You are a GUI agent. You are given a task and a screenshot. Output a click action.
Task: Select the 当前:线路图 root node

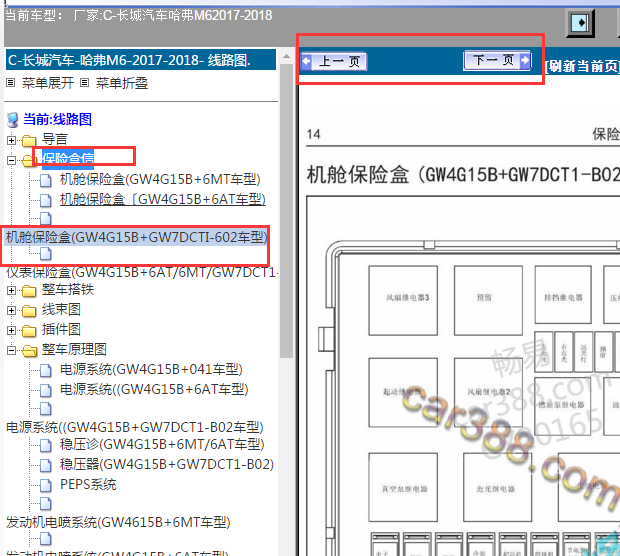pos(57,119)
